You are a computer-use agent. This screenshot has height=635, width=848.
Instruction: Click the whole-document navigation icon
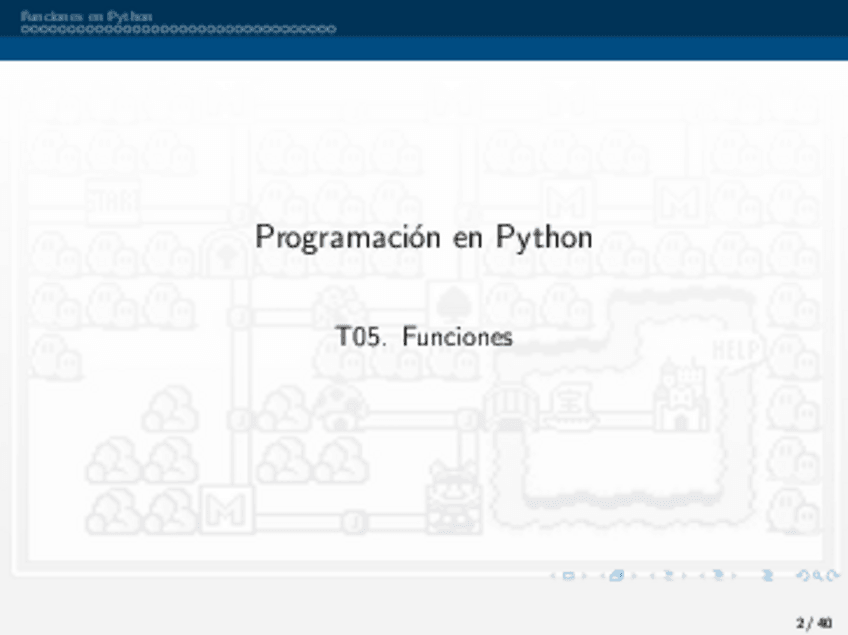(768, 575)
